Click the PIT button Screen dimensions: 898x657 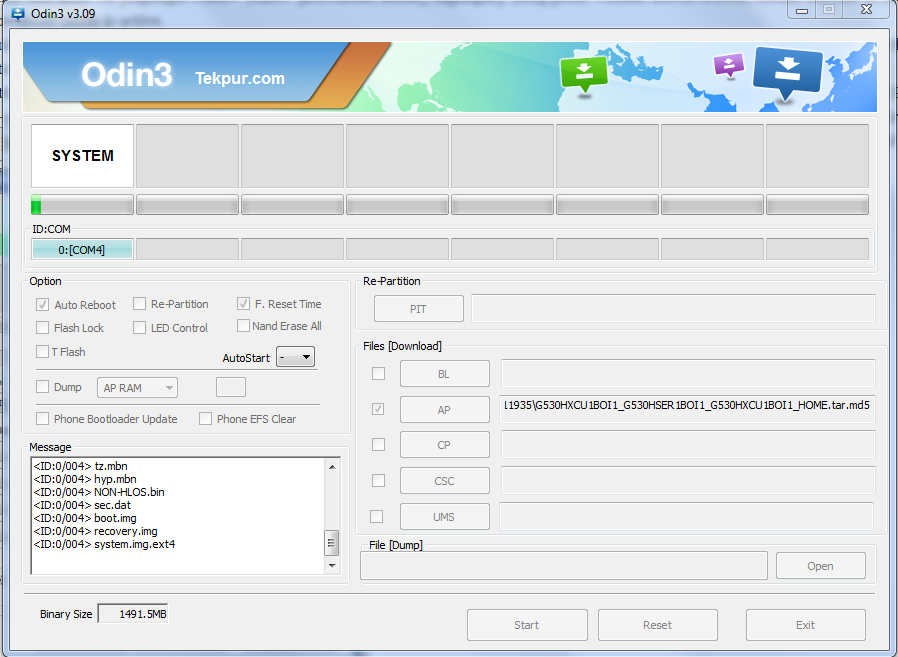click(419, 309)
